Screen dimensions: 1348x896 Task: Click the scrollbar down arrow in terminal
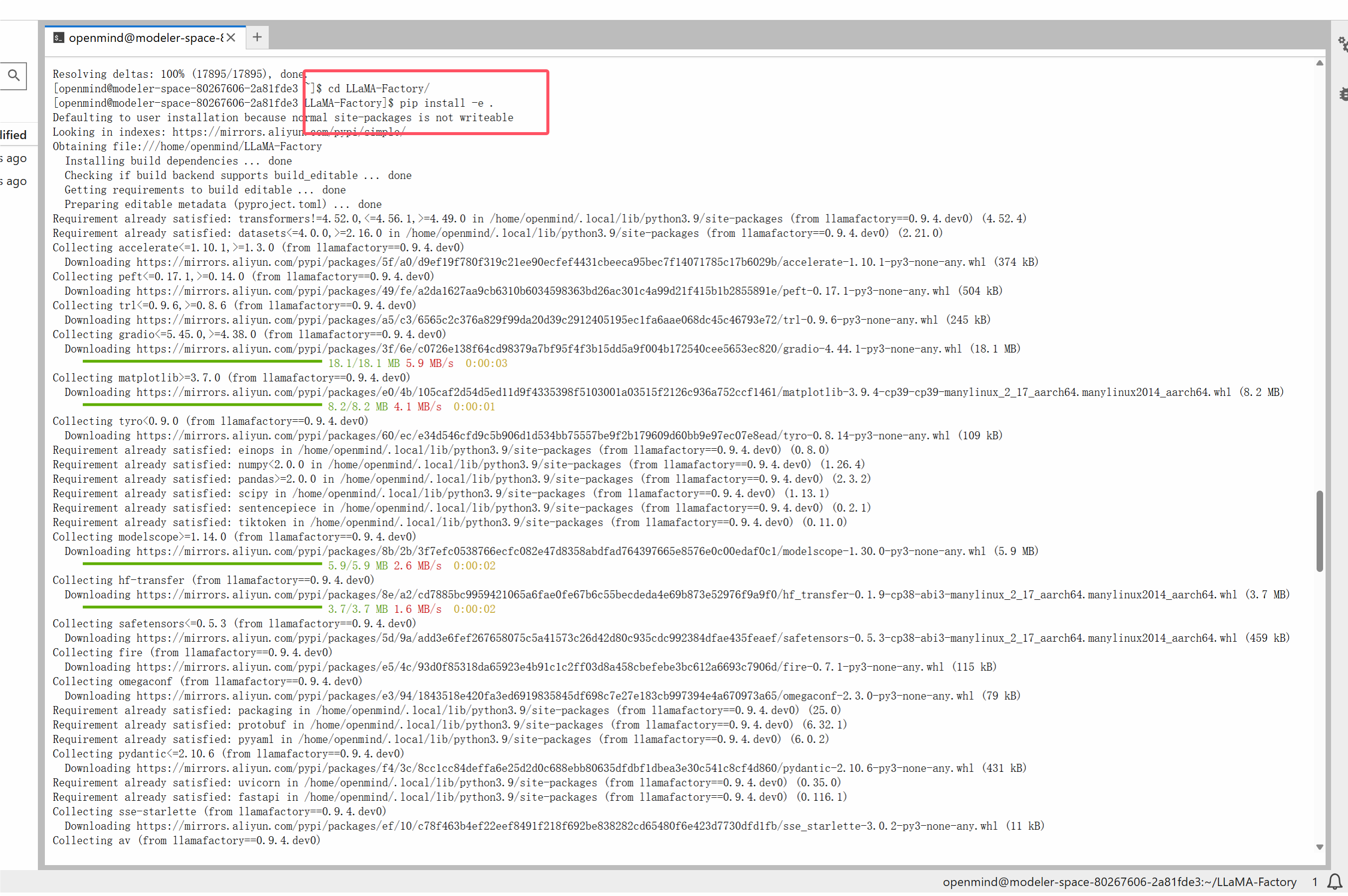pos(1320,848)
